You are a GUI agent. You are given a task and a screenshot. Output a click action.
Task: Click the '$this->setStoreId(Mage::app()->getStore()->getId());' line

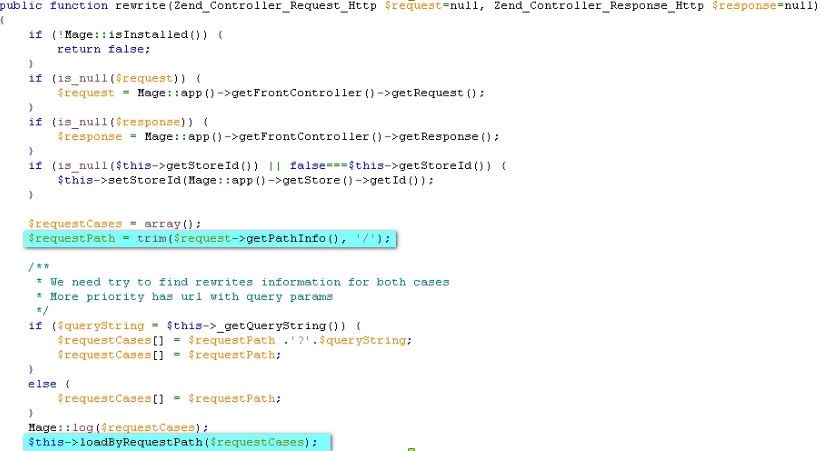coord(246,181)
